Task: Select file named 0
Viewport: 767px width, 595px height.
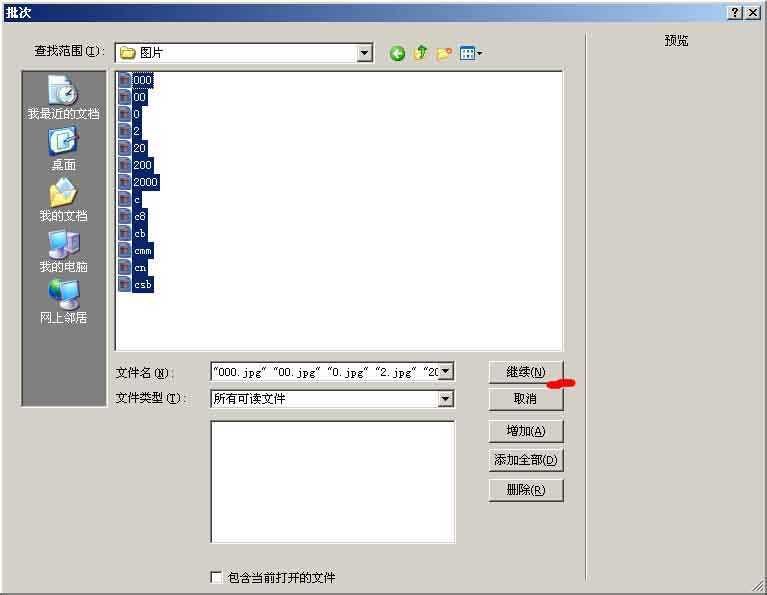Action: [136, 114]
